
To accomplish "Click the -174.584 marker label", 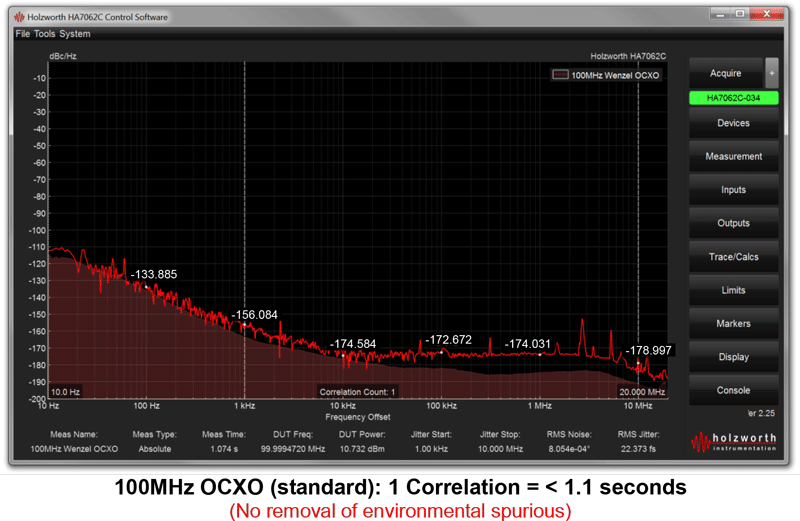I will pos(353,344).
